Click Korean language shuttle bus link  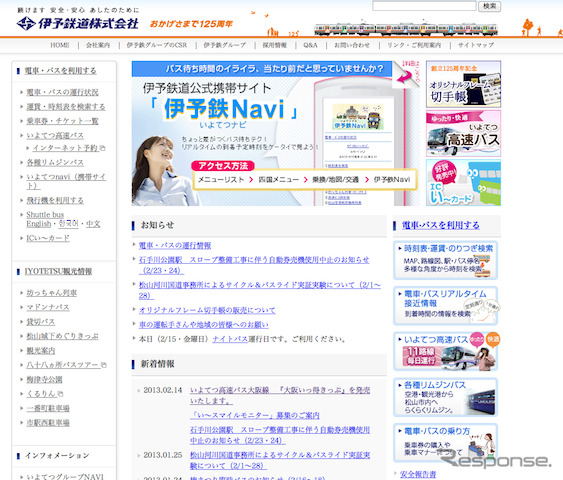pyautogui.click(x=68, y=224)
